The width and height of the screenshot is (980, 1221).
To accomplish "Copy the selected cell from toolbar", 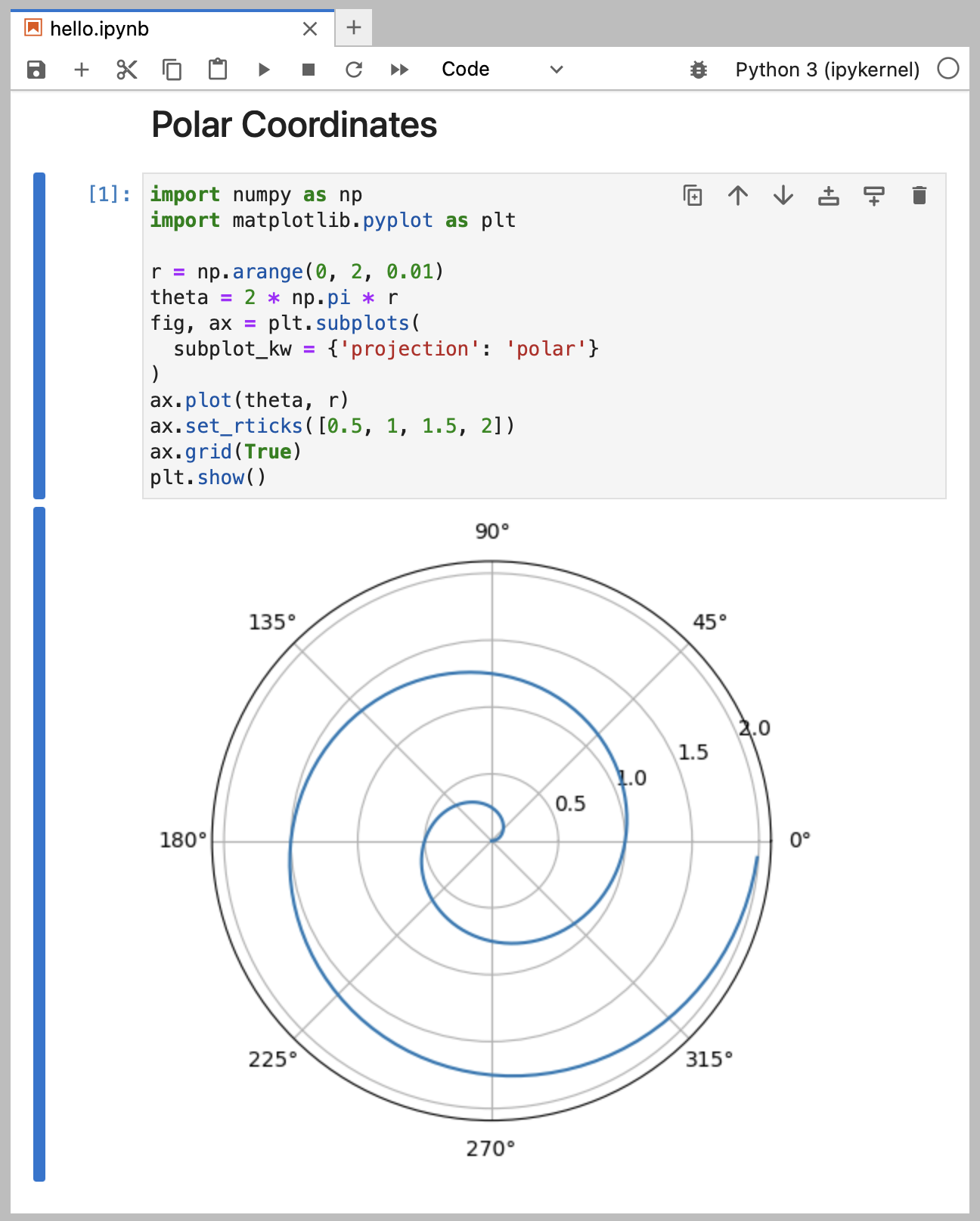I will [172, 70].
